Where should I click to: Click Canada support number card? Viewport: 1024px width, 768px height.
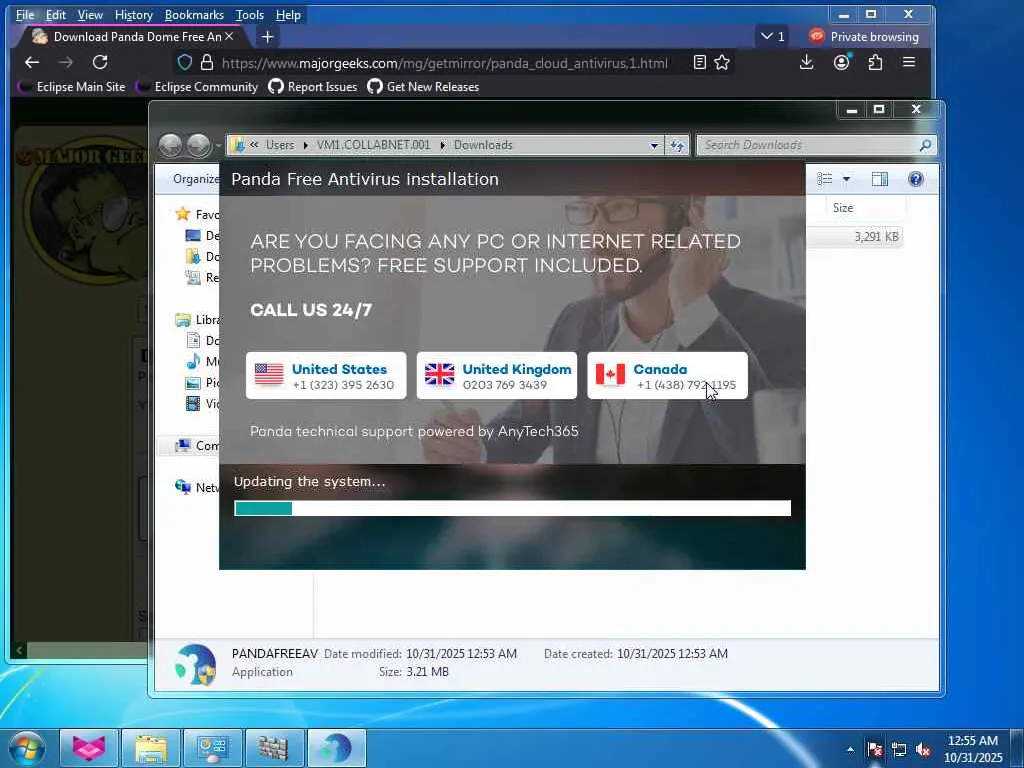[x=667, y=376]
